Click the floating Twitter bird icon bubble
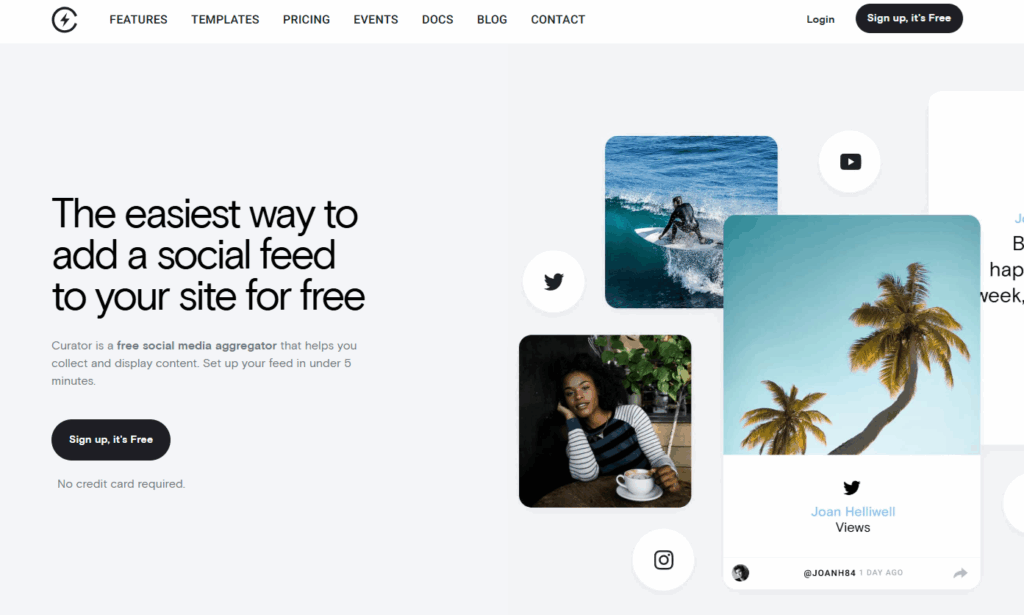1024x615 pixels. click(553, 281)
